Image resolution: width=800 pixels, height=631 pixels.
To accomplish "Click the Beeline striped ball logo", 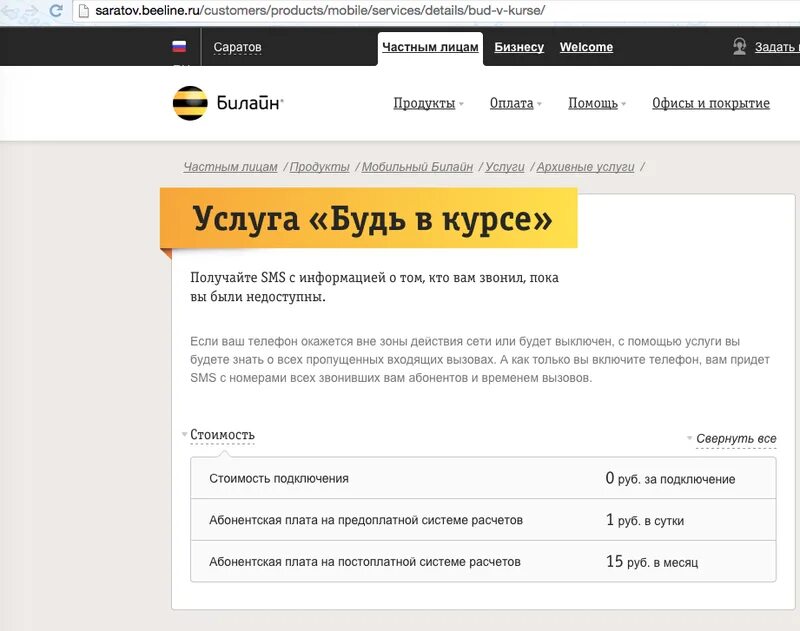I will [190, 103].
